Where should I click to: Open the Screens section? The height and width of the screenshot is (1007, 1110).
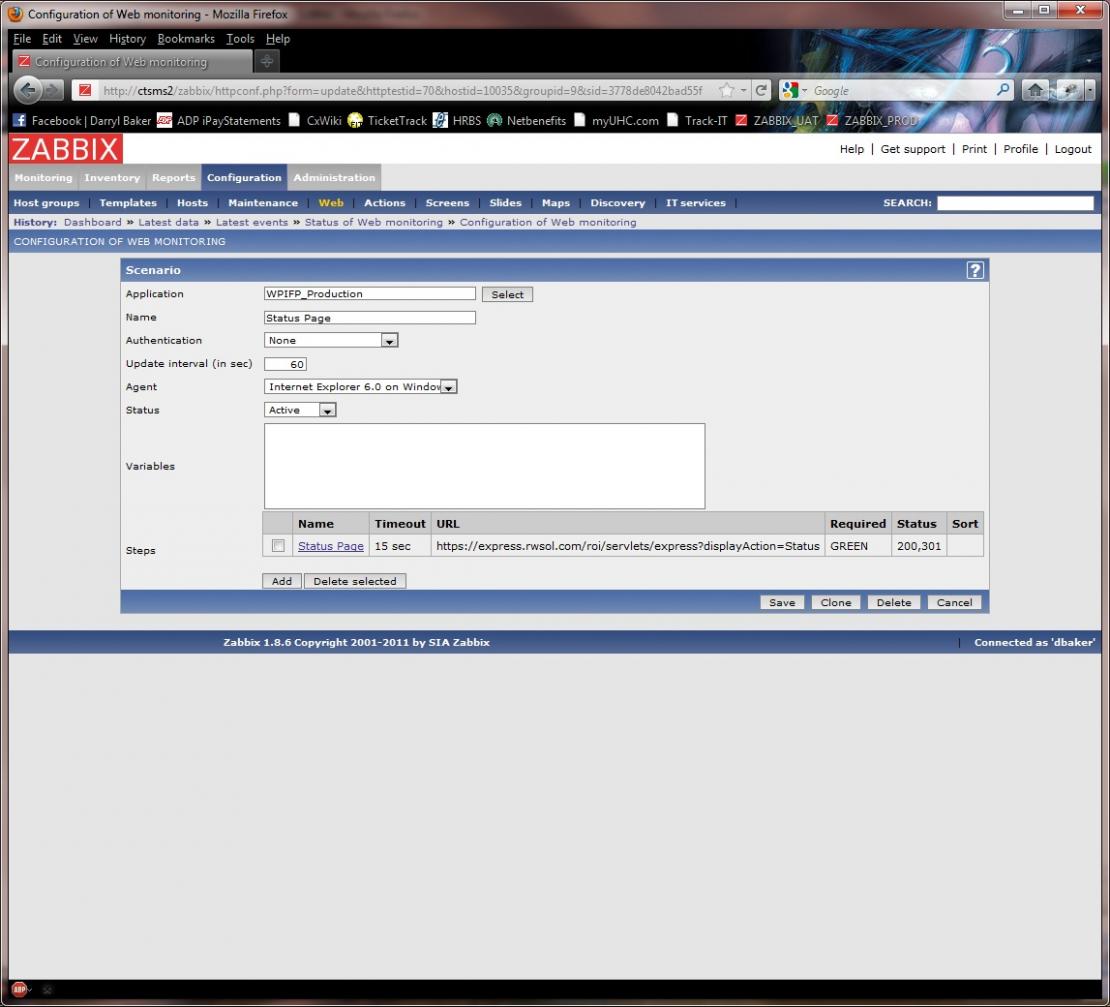447,202
